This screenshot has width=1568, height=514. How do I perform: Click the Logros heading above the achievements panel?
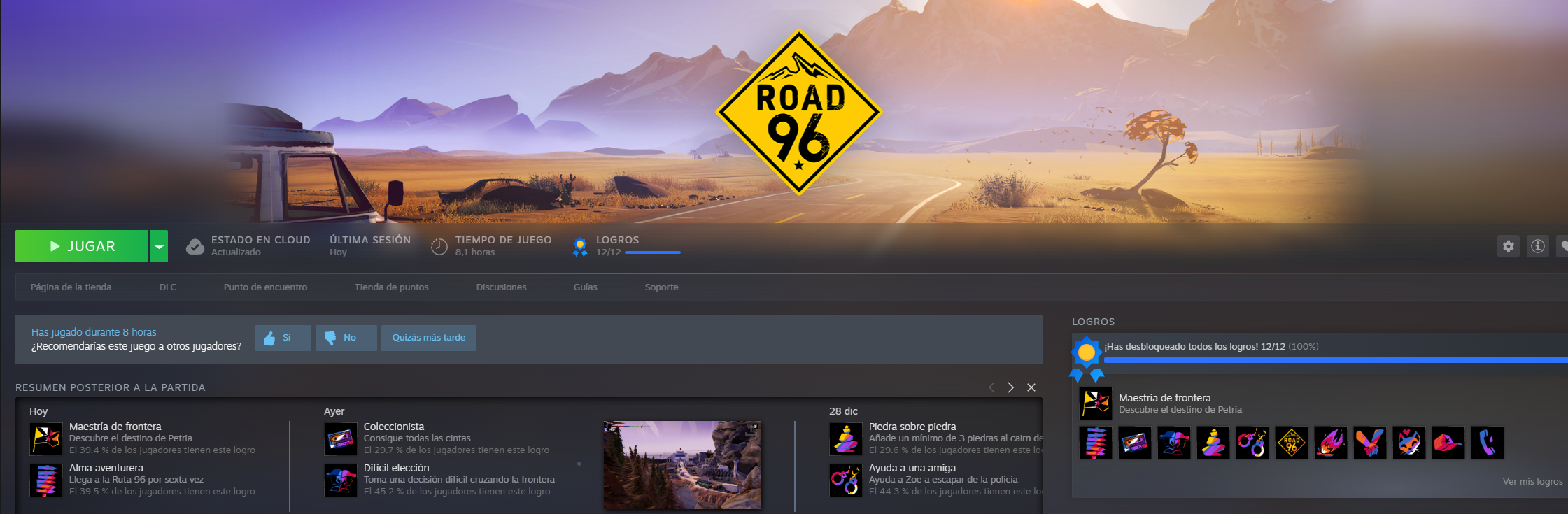[x=1094, y=322]
